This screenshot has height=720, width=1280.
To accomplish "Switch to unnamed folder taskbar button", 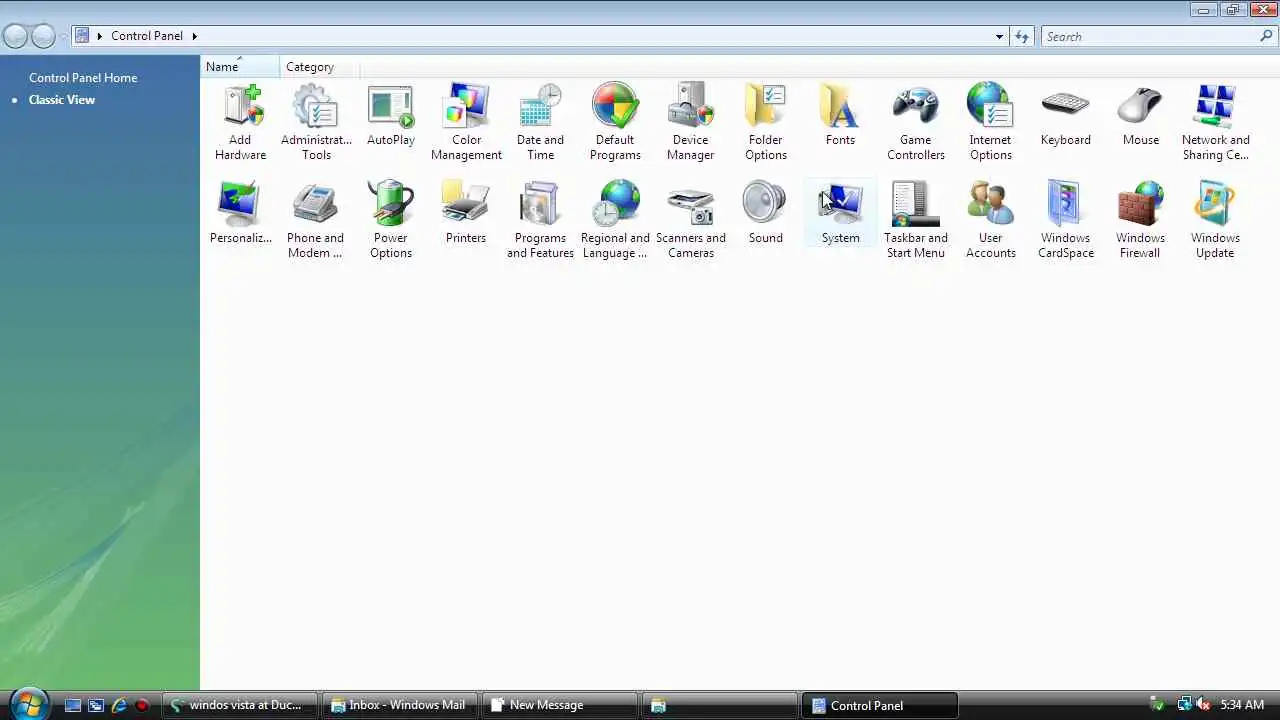I will point(719,705).
